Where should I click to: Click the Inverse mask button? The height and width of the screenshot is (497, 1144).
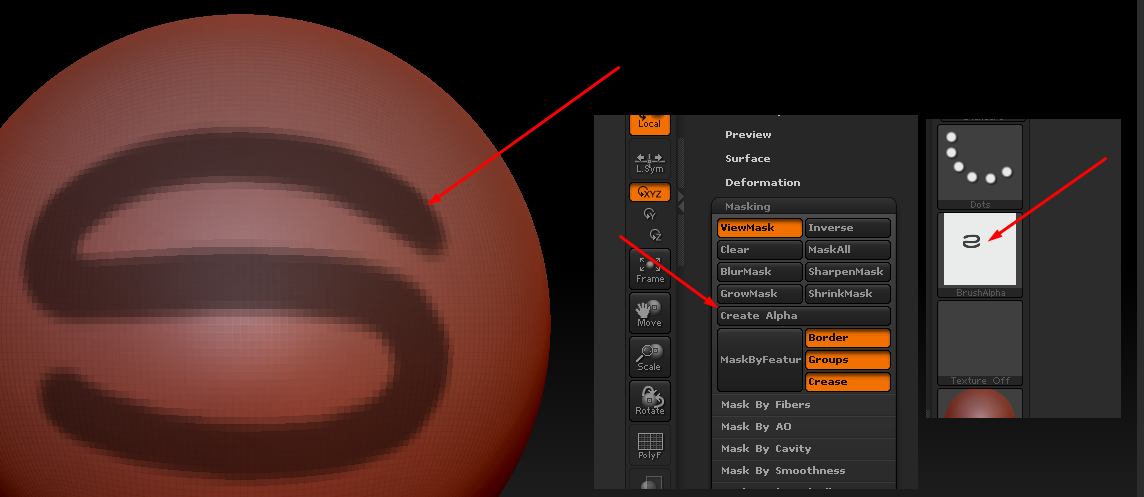pos(848,228)
